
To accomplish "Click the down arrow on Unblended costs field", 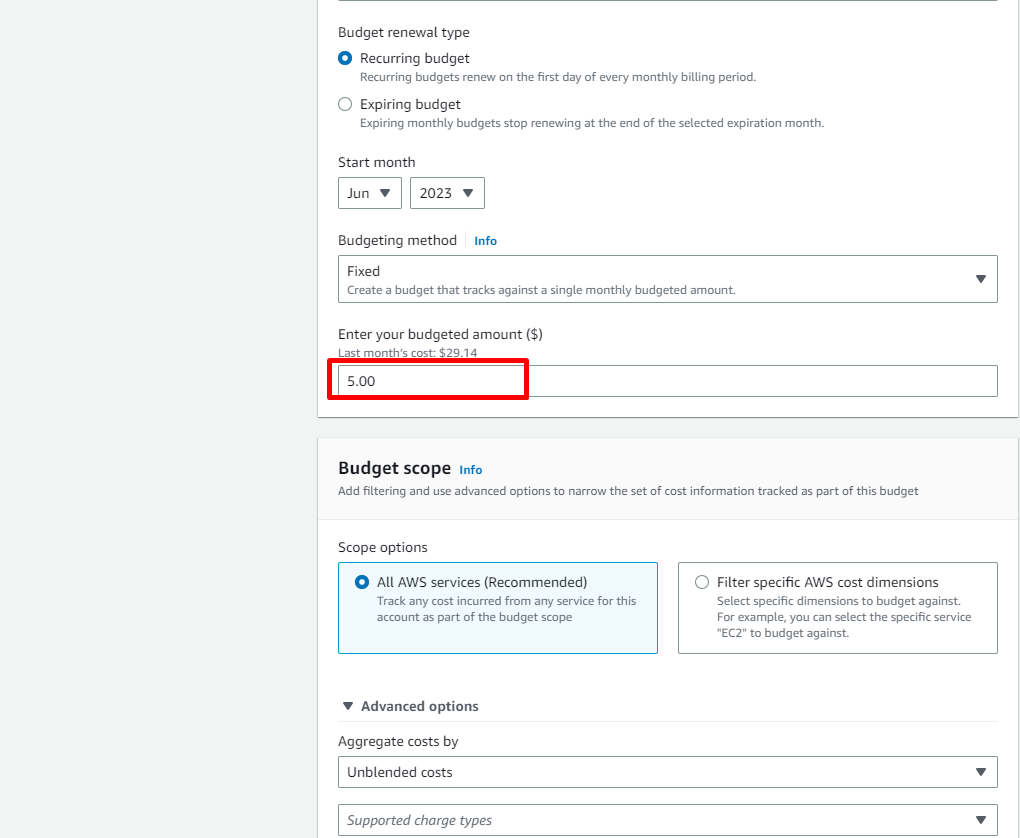I will (980, 772).
